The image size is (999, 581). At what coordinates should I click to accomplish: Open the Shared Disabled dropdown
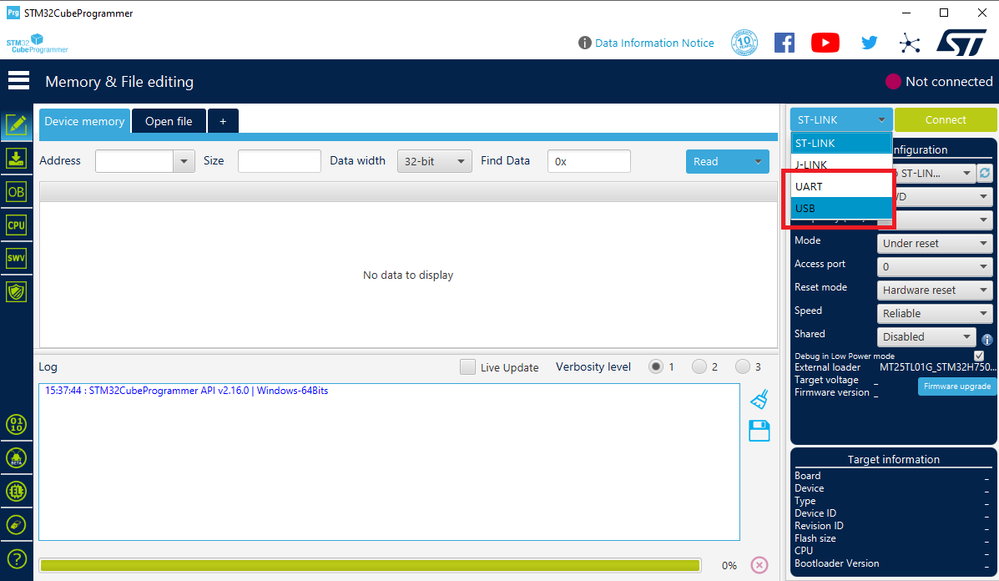pyautogui.click(x=926, y=336)
